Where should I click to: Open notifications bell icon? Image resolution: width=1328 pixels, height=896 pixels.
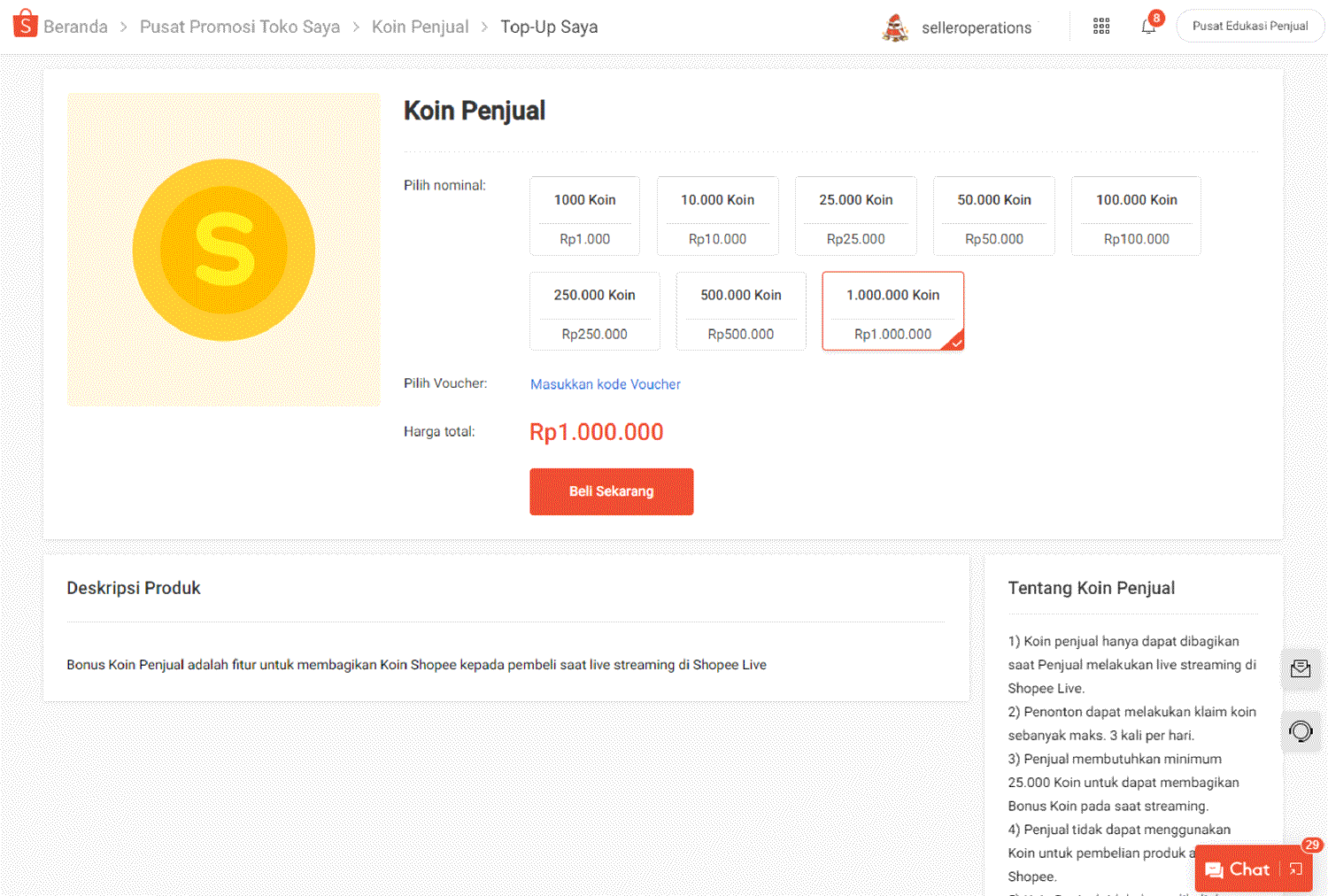(1148, 27)
